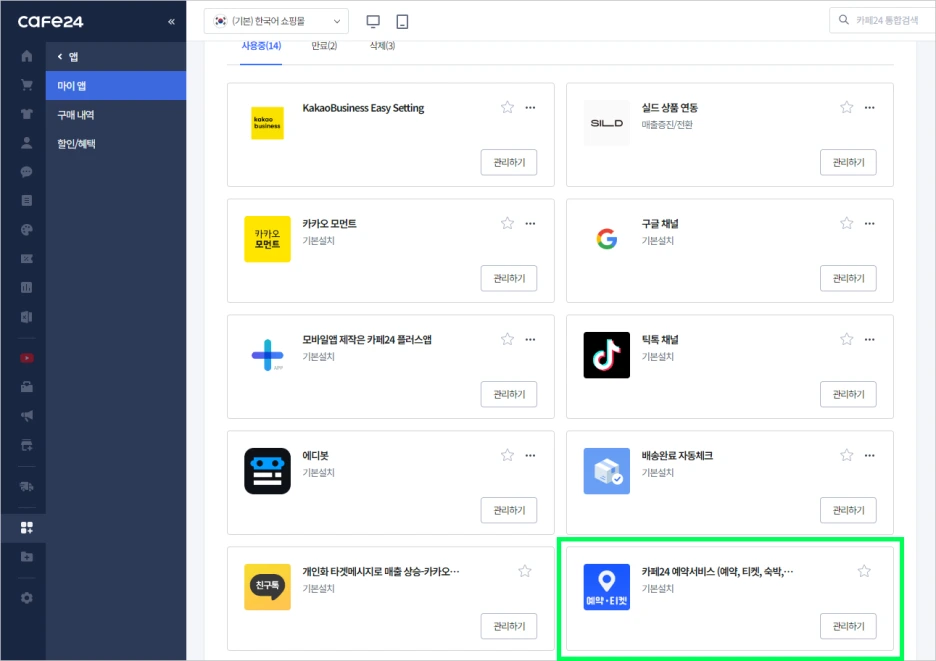The height and width of the screenshot is (661, 936).
Task: Click the SILD app logo
Action: point(606,123)
